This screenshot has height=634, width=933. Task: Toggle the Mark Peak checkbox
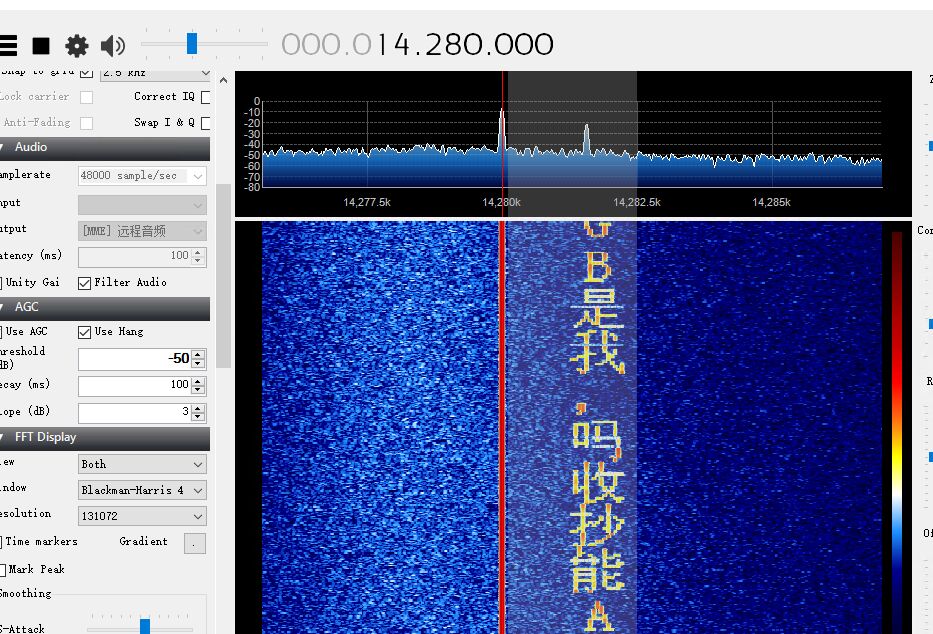pos(2,570)
